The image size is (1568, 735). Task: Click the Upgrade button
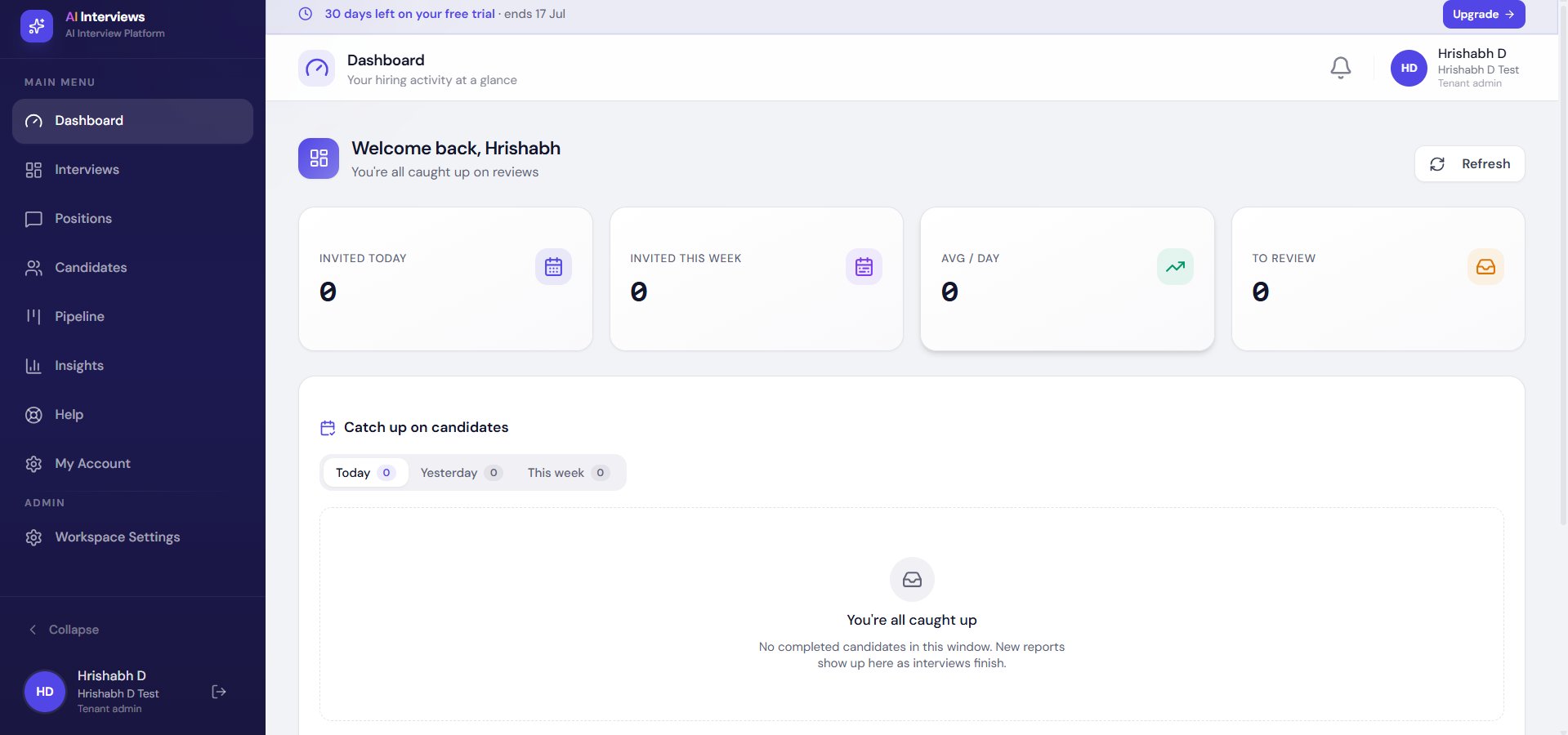[x=1484, y=15]
